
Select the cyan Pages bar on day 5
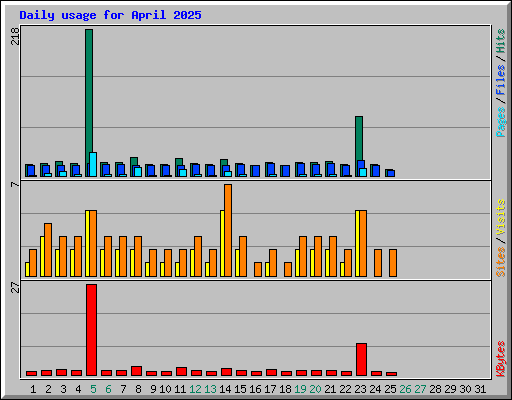[x=93, y=164]
